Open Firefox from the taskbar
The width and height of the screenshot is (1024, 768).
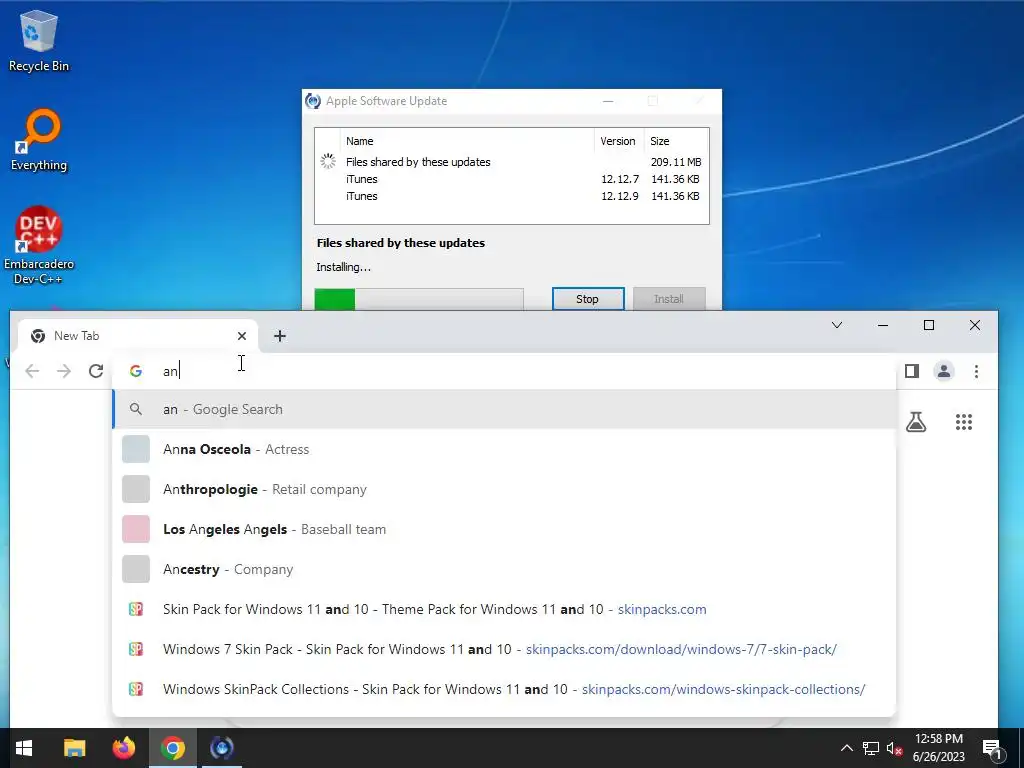point(123,748)
